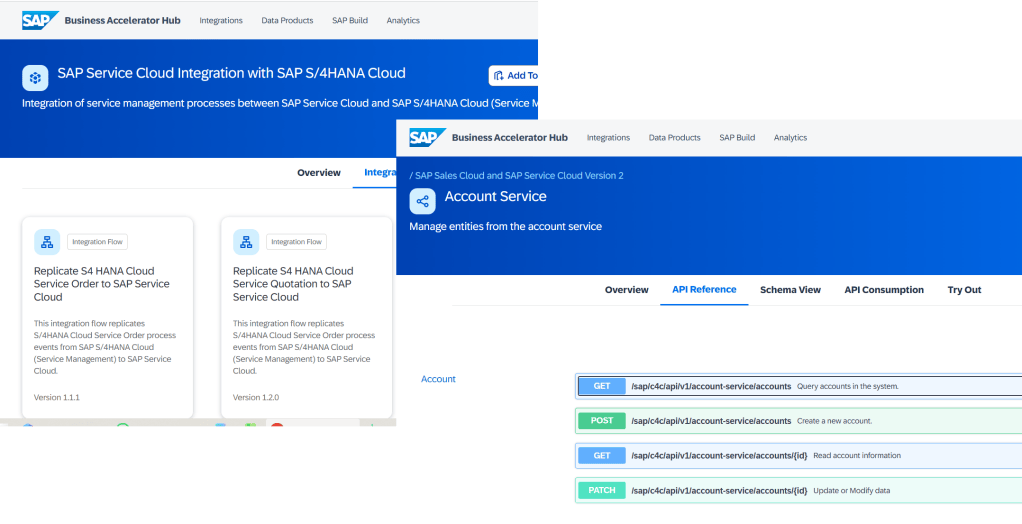Viewport: 1022px width, 524px height.
Task: Open the API Consumption tab
Action: [x=884, y=290]
